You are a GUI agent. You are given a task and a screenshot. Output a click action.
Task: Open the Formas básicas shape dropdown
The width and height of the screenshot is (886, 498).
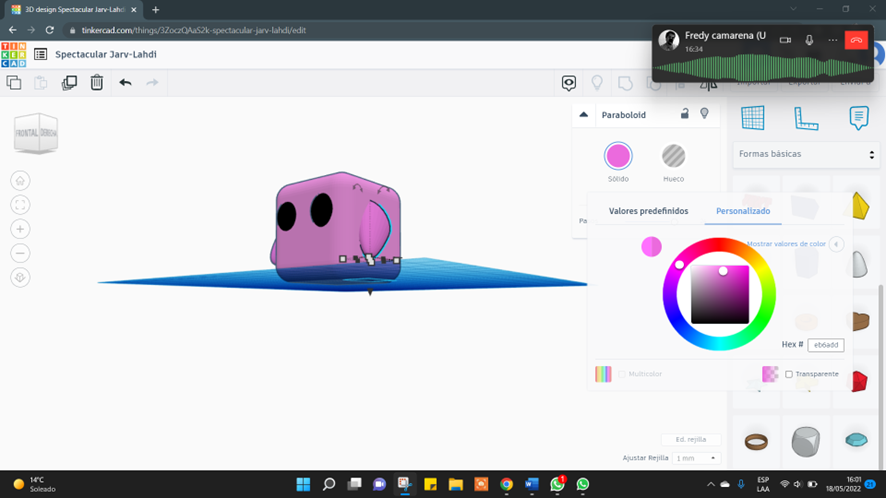pos(806,154)
